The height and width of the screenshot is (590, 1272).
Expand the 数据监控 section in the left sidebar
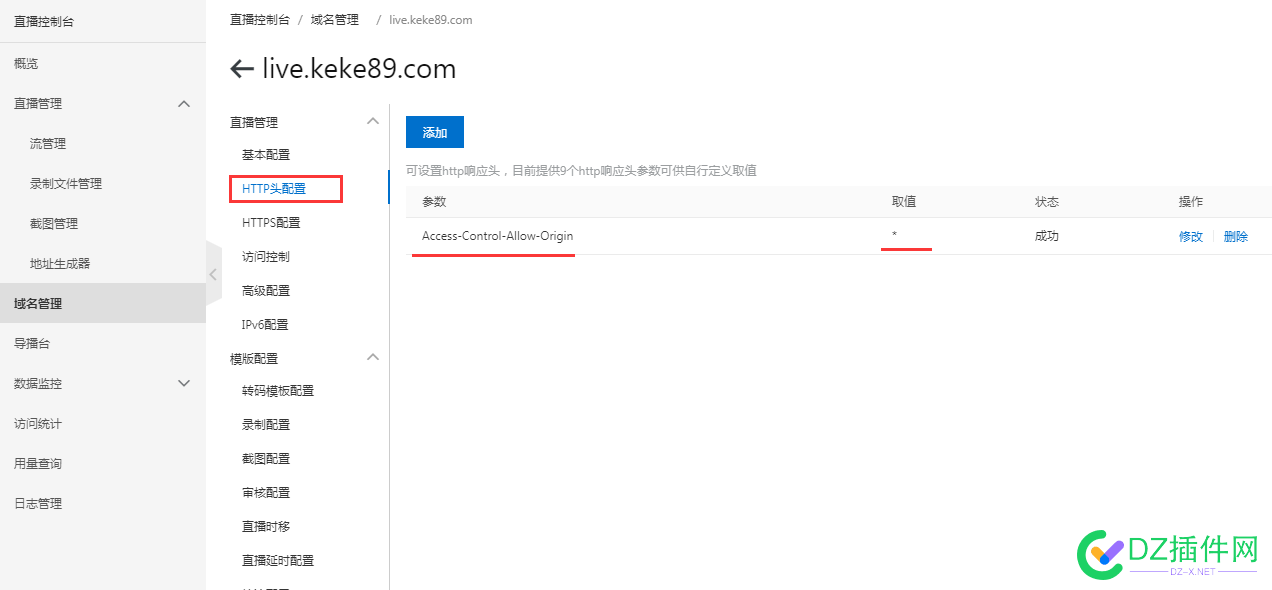point(184,383)
